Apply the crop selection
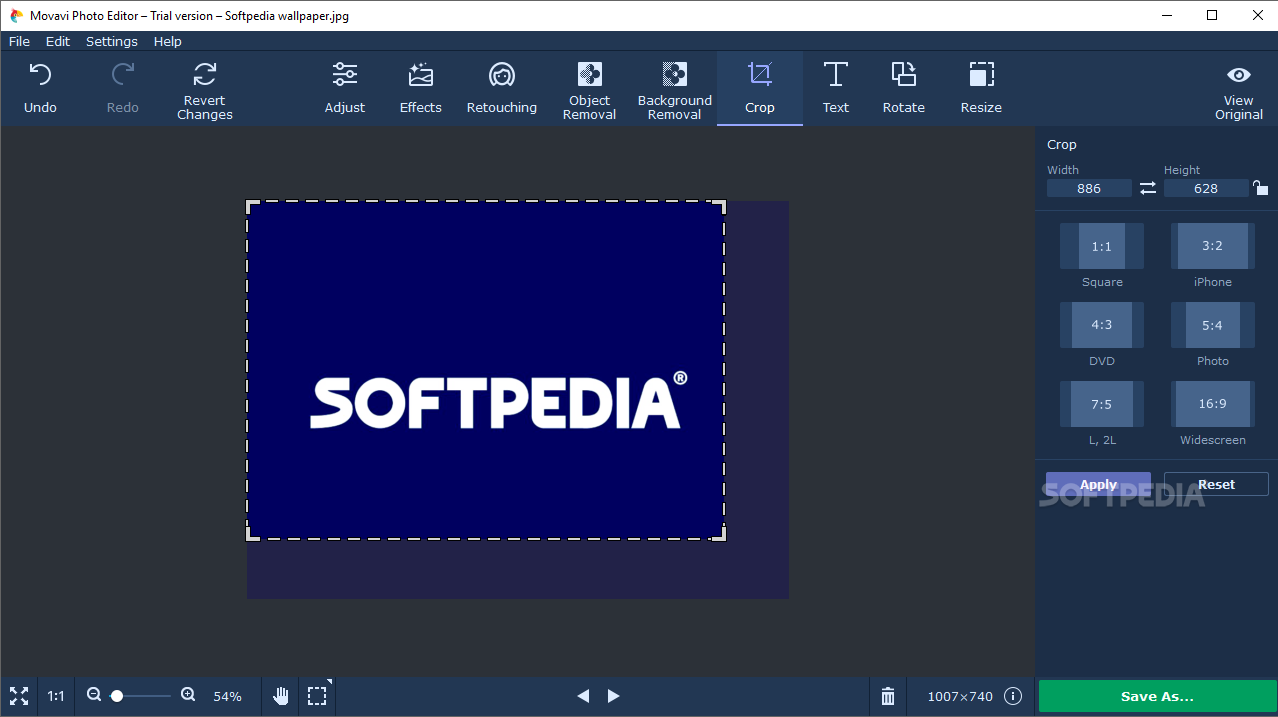This screenshot has height=717, width=1278. 1098,484
